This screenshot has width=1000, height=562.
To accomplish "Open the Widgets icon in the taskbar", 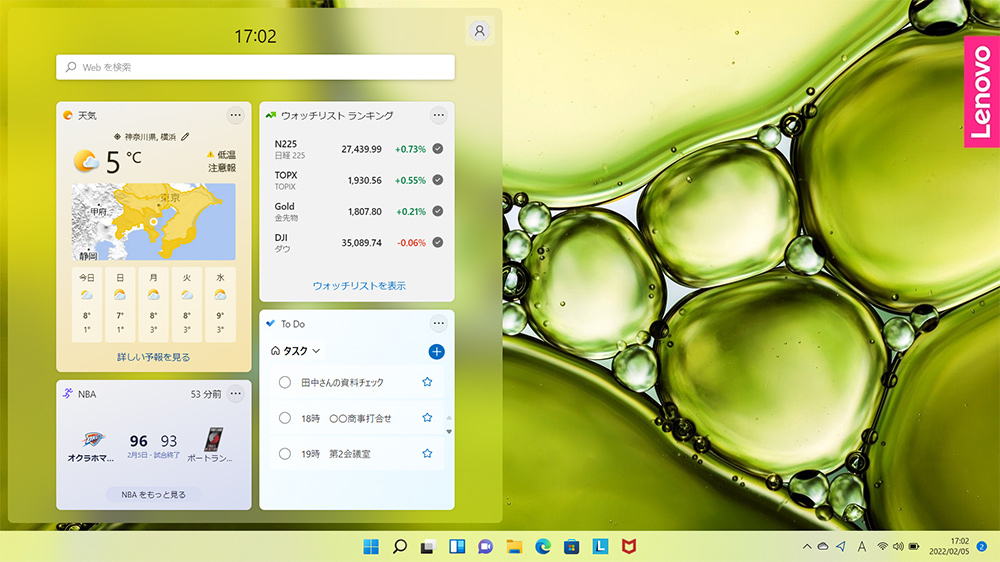I will tap(457, 546).
